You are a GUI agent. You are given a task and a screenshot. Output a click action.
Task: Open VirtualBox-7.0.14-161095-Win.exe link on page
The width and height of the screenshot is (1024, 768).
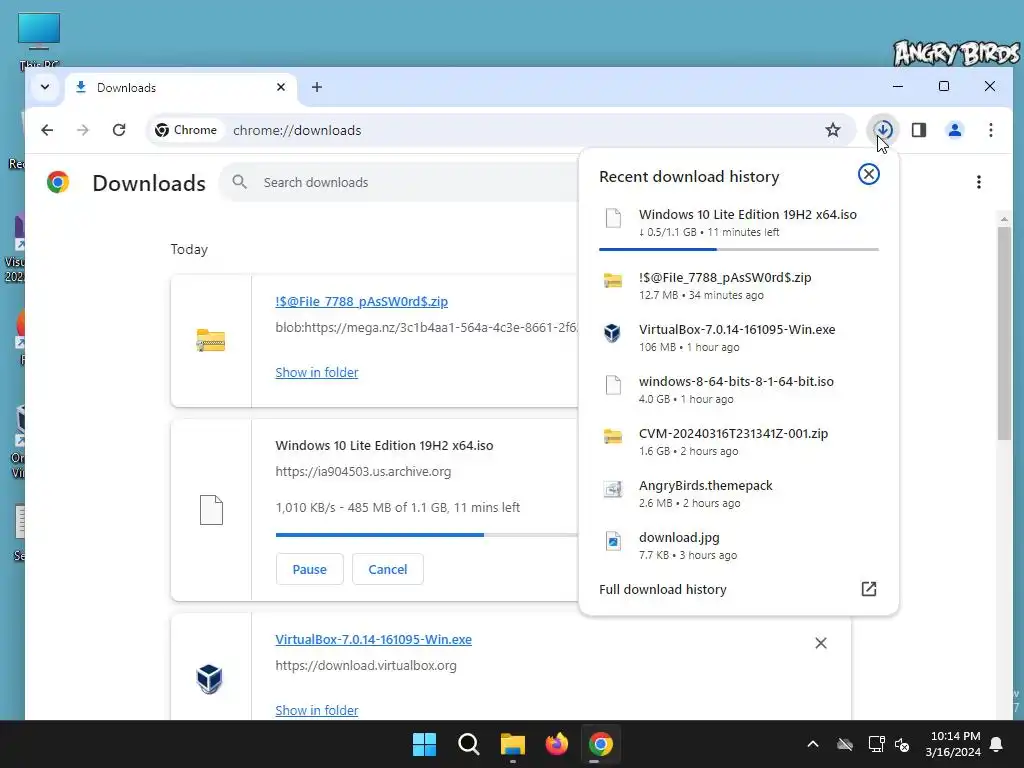(x=373, y=639)
